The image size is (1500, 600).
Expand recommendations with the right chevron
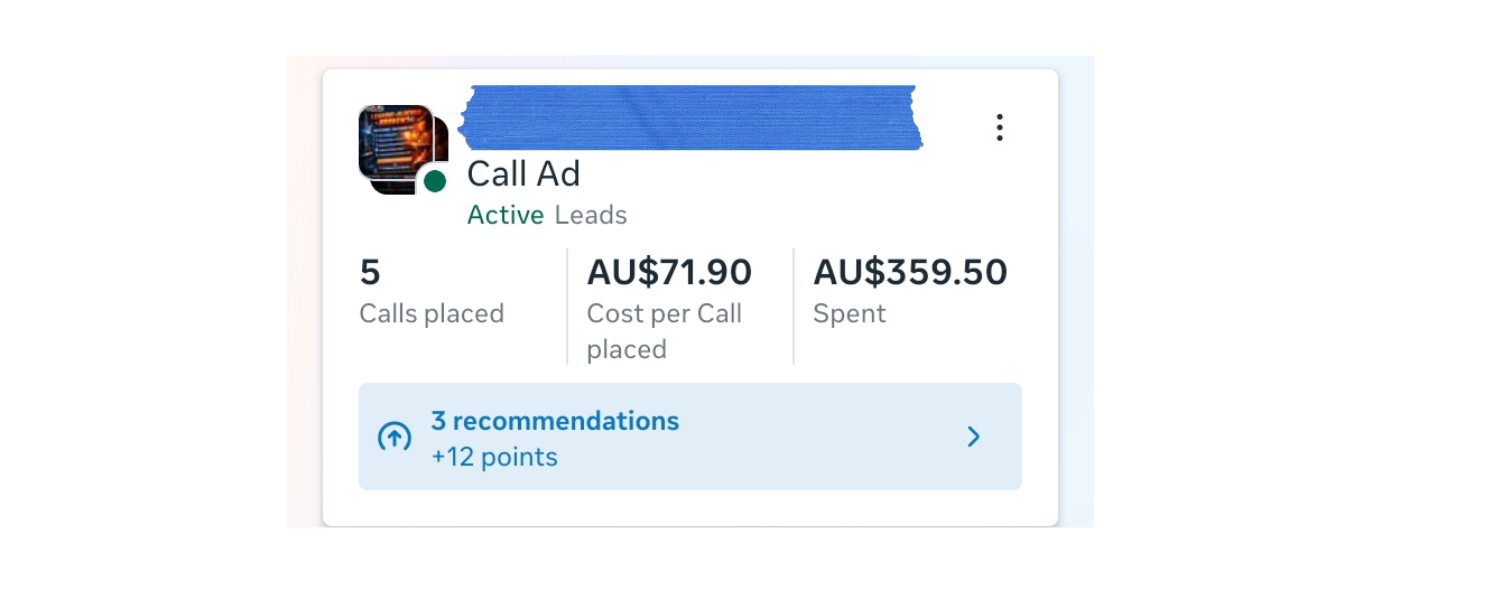tap(973, 437)
